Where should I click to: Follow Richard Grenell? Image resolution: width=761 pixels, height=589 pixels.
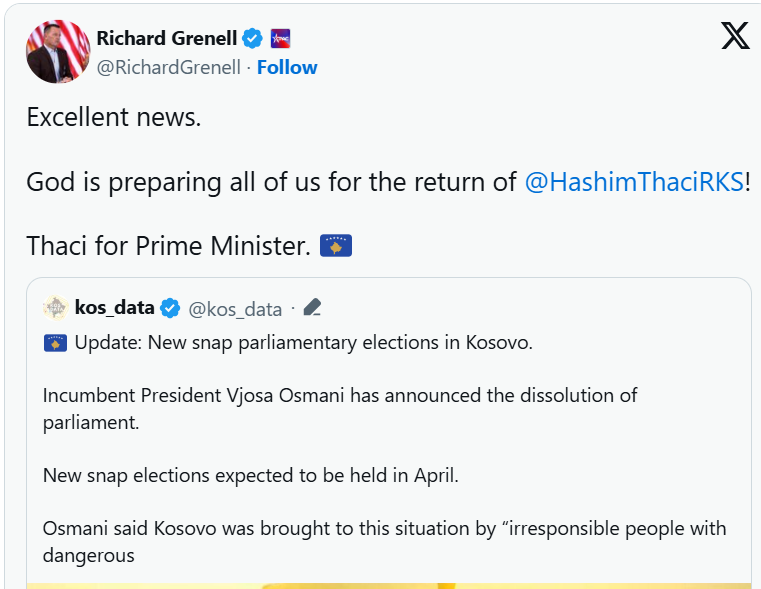tap(287, 67)
